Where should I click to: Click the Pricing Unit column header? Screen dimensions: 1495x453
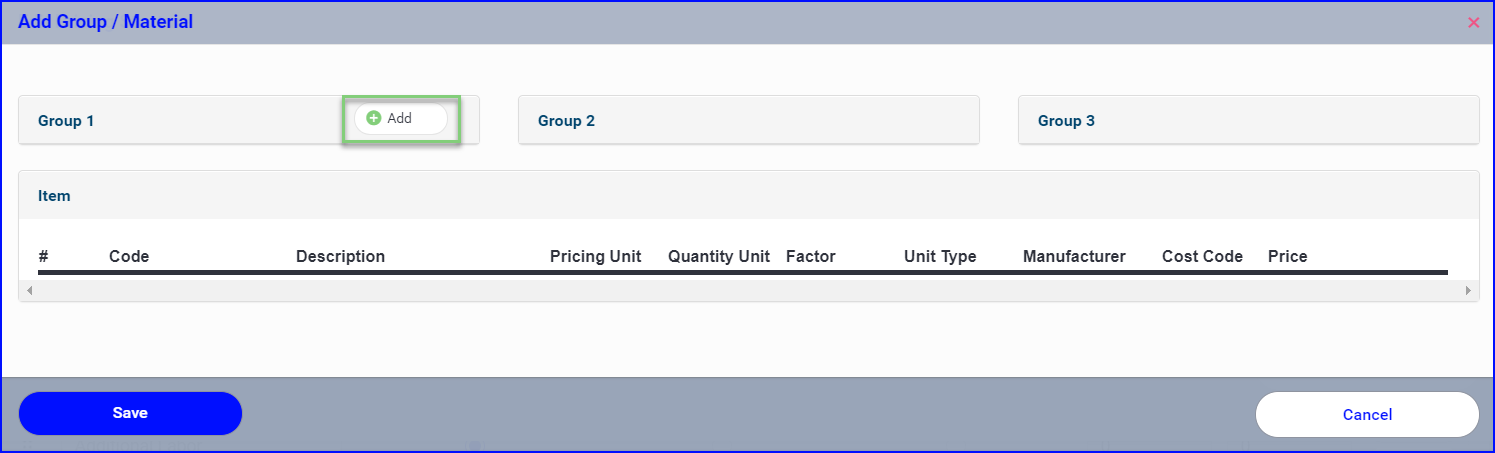coord(596,256)
